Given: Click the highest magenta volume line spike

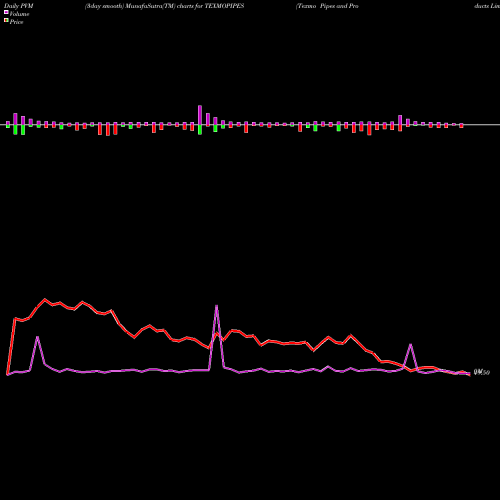Looking at the screenshot, I should [217, 306].
